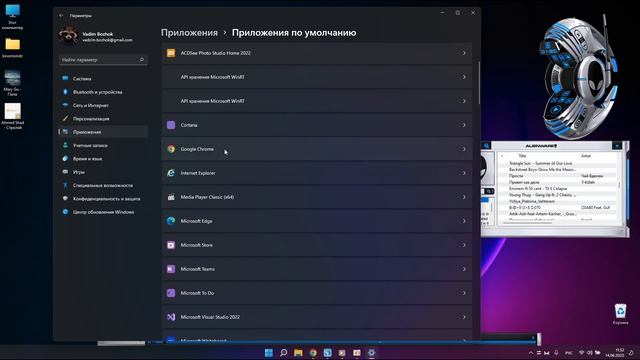Click the Microsoft Store icon in list
The width and height of the screenshot is (640, 360).
coord(171,245)
